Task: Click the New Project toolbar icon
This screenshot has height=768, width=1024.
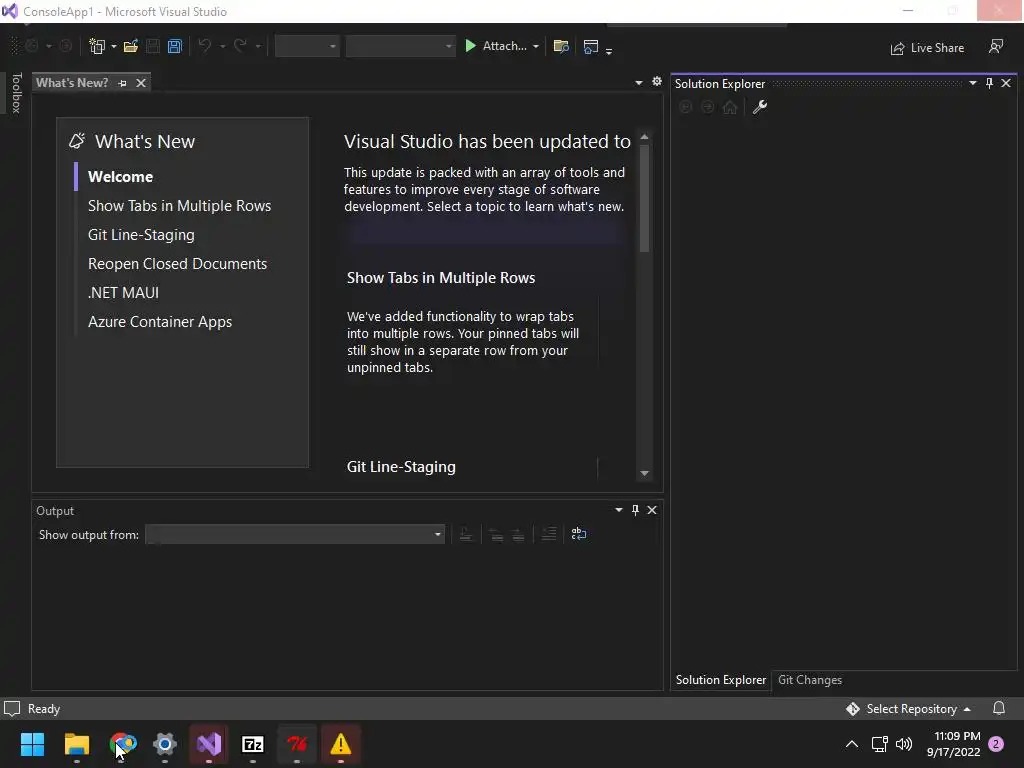Action: [x=97, y=46]
